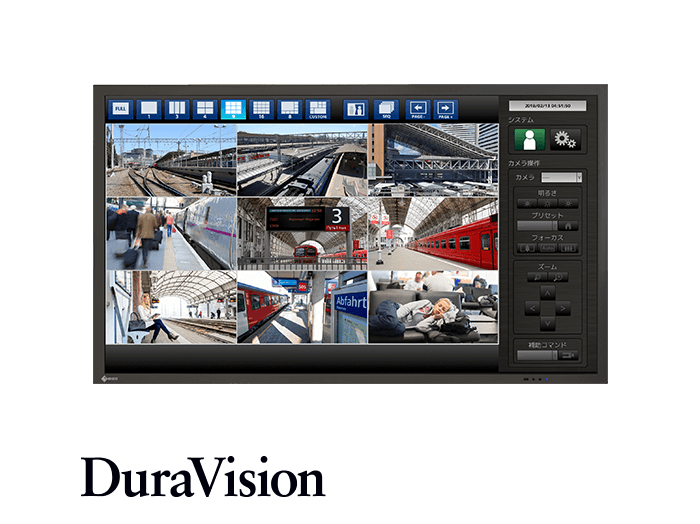This screenshot has height=524, width=700.
Task: Select the blue steel roof station feed
Action: pyautogui.click(x=433, y=160)
